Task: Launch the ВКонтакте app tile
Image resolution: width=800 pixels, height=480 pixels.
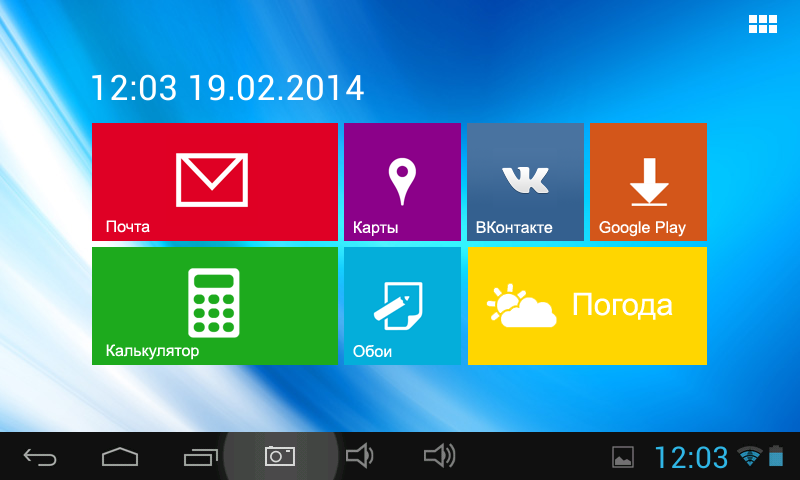Action: point(525,182)
